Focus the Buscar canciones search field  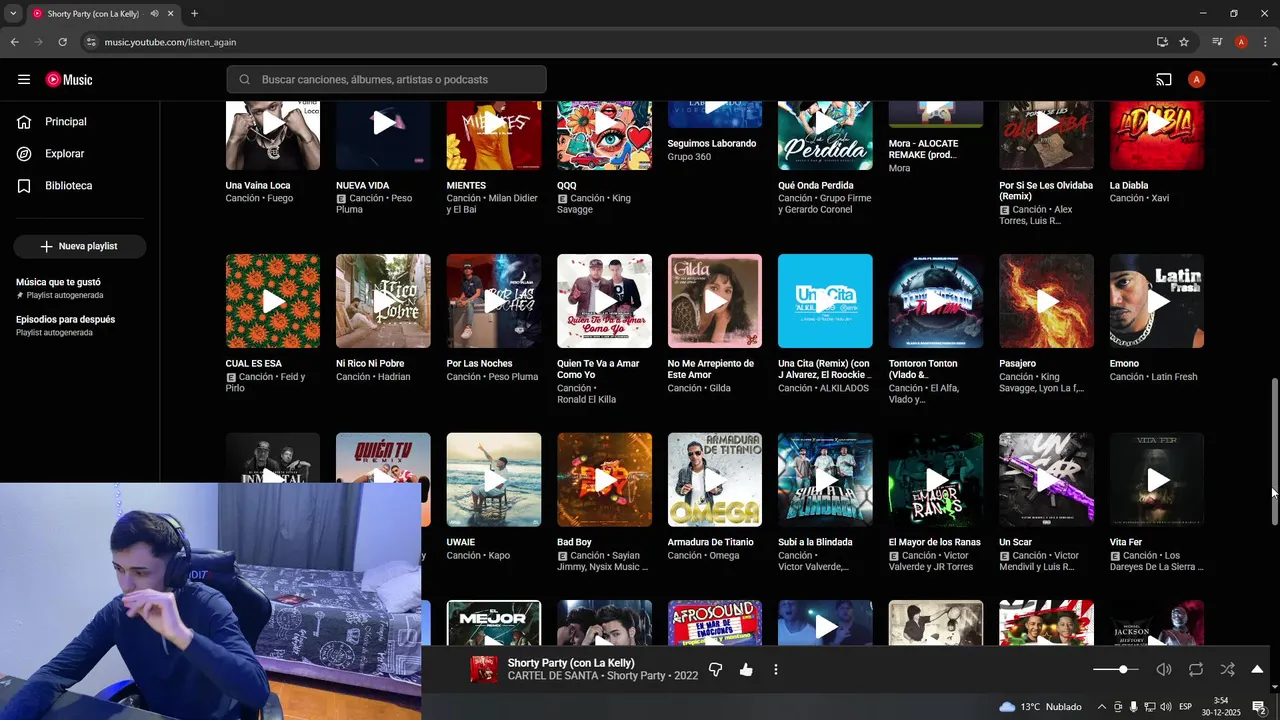tap(386, 80)
